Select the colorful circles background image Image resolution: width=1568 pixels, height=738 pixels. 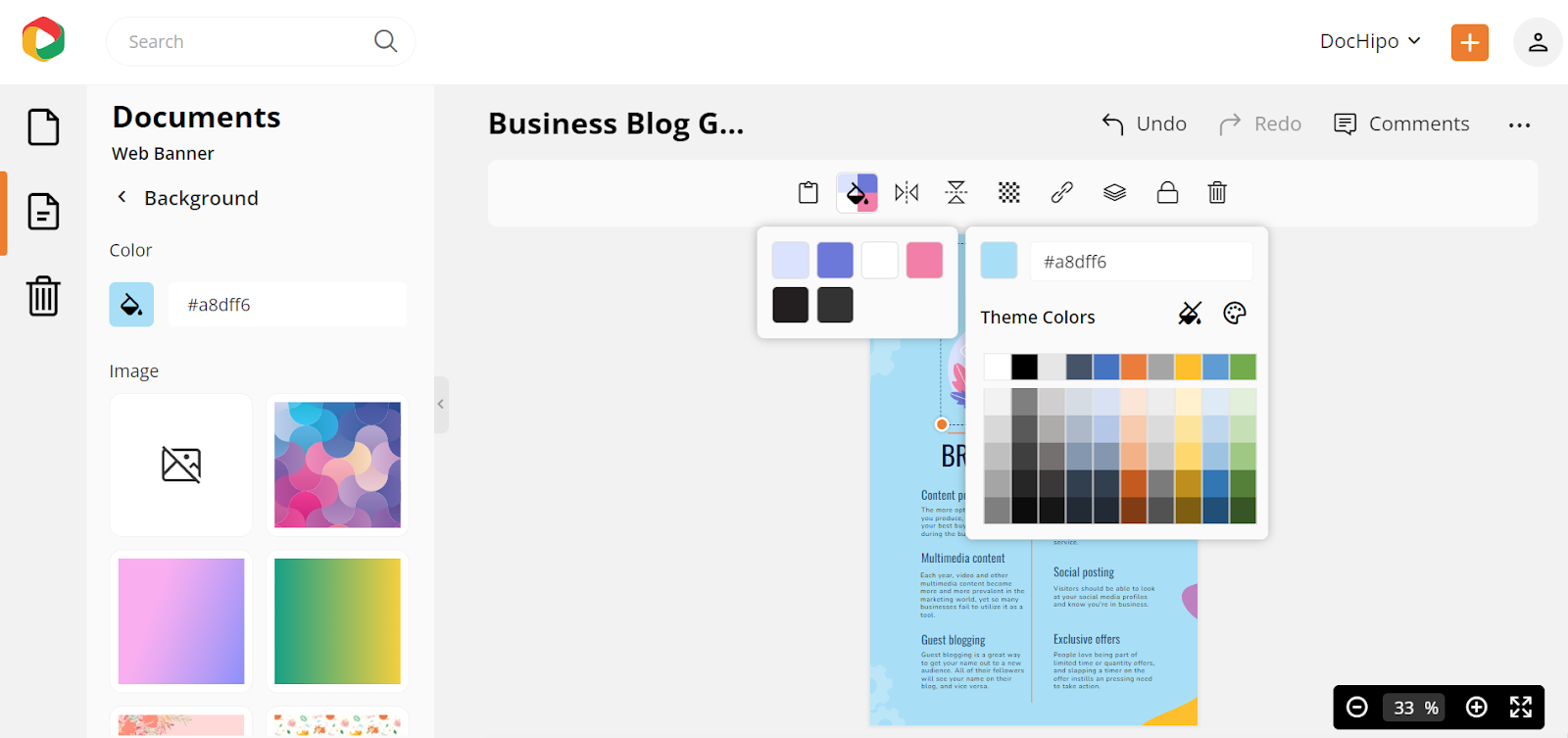pos(337,465)
